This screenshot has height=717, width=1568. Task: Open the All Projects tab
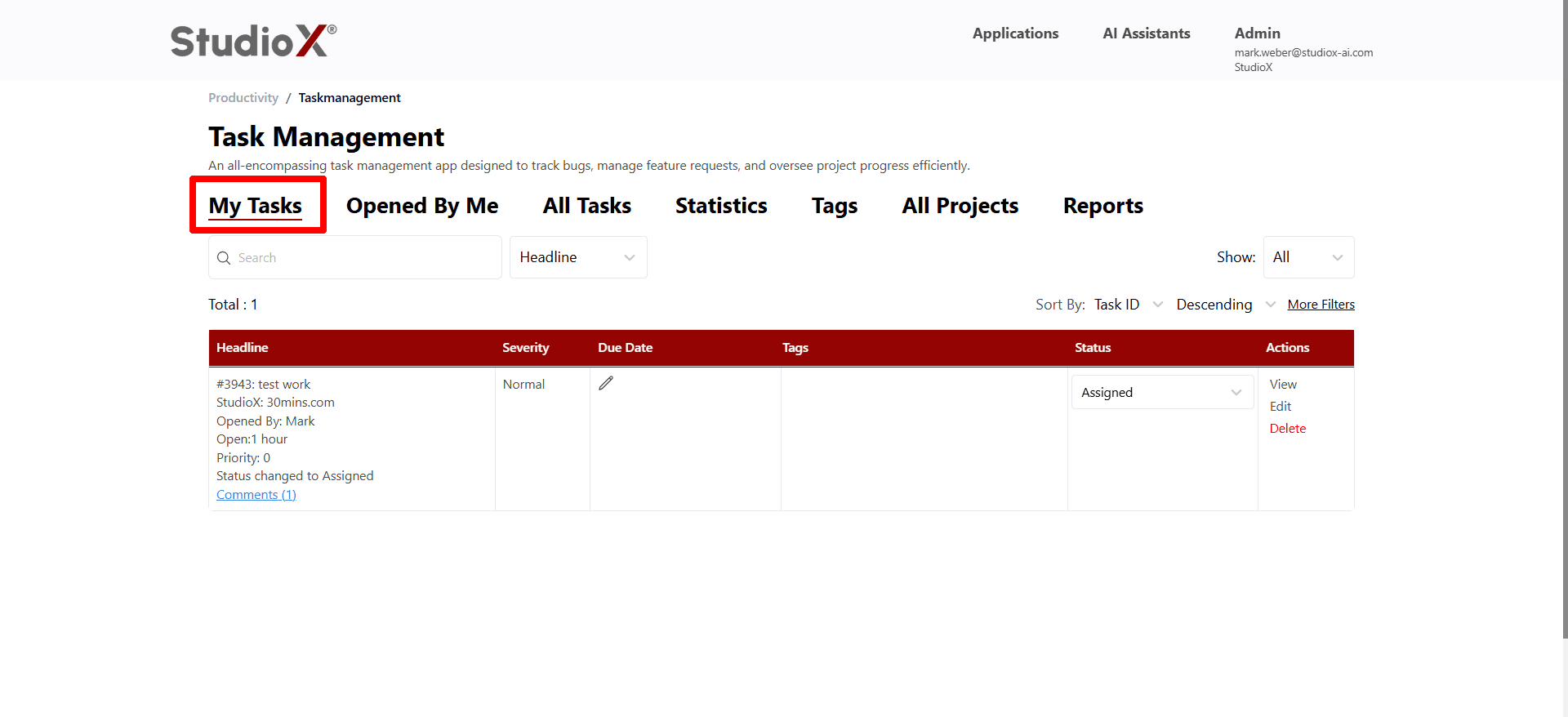[960, 206]
